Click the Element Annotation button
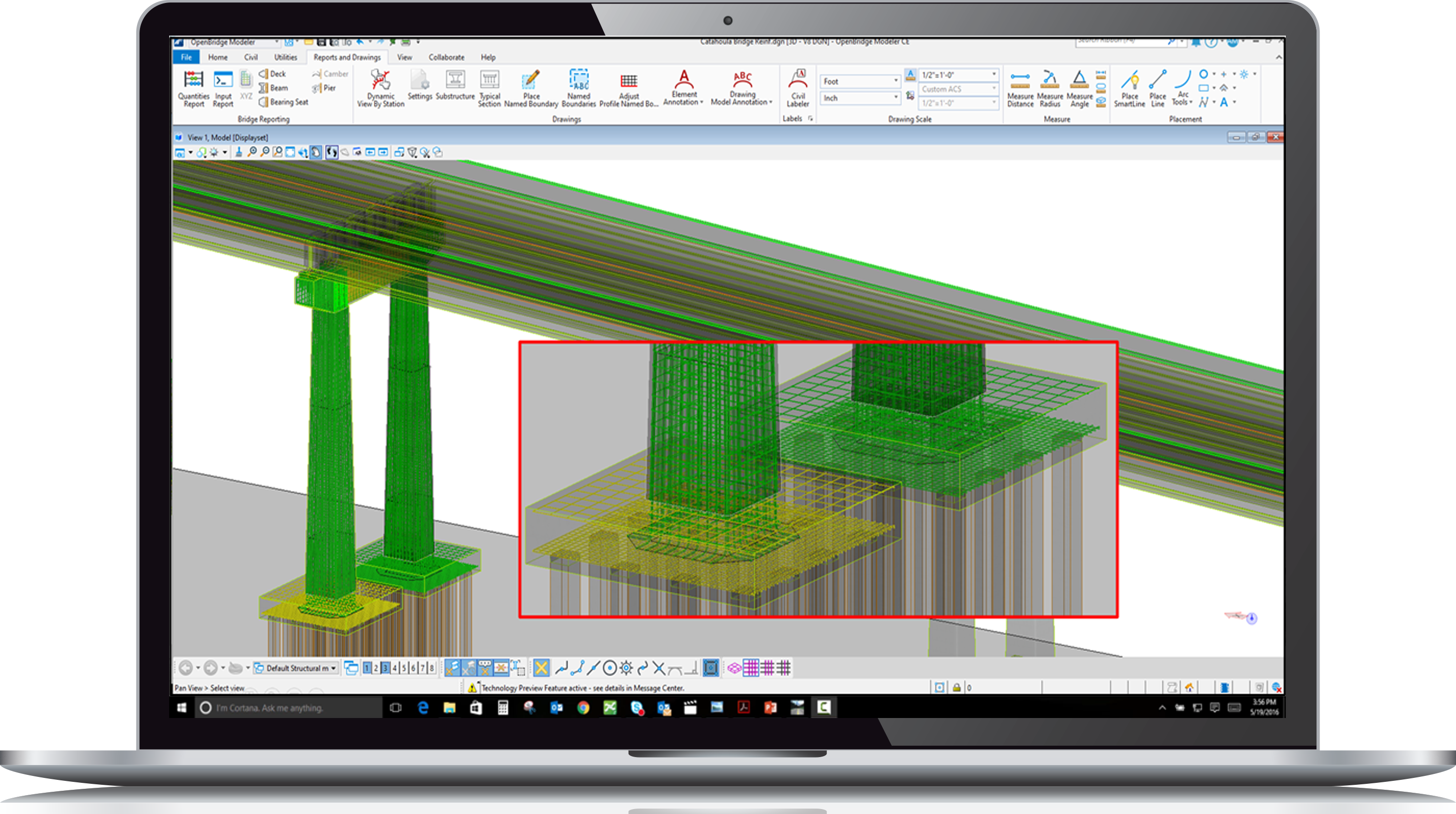 [x=683, y=88]
